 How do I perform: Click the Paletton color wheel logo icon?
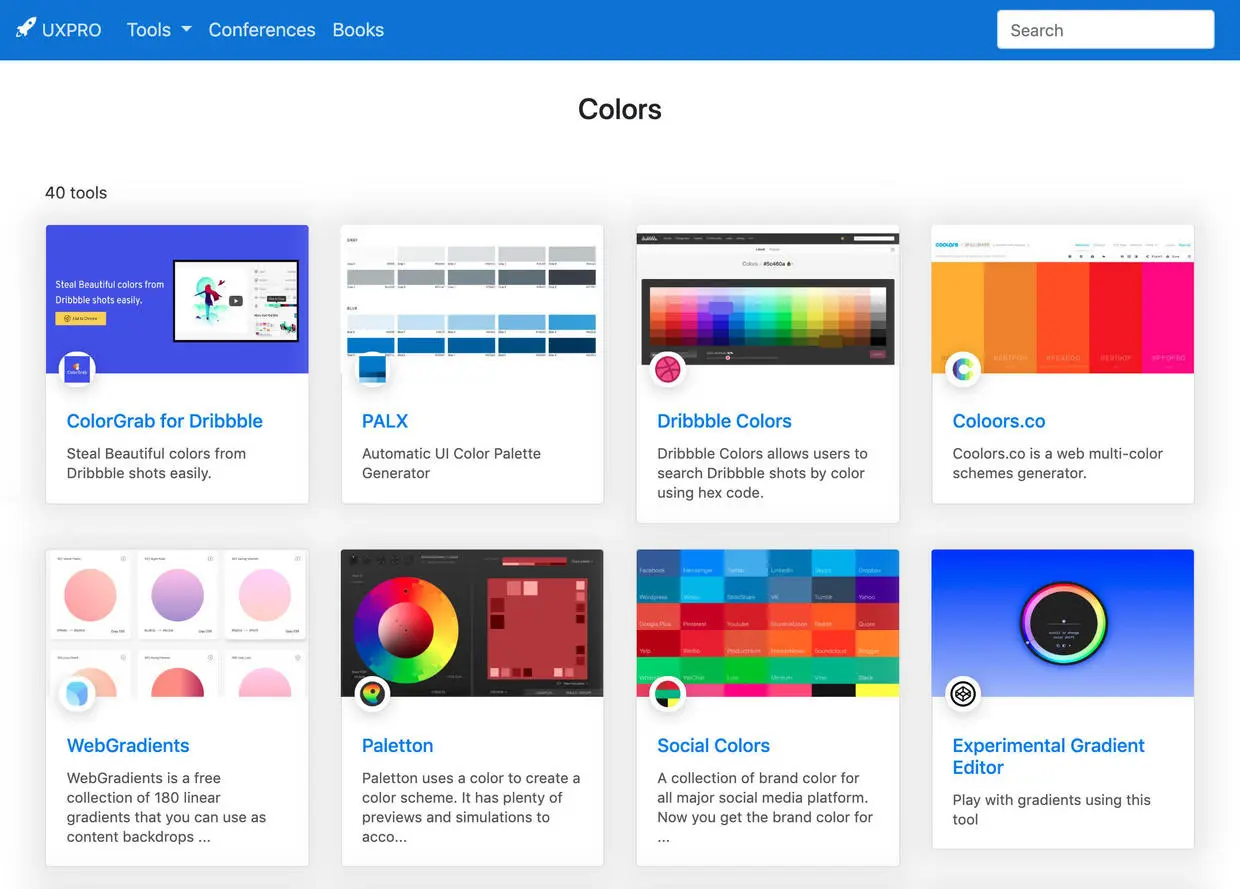tap(372, 694)
